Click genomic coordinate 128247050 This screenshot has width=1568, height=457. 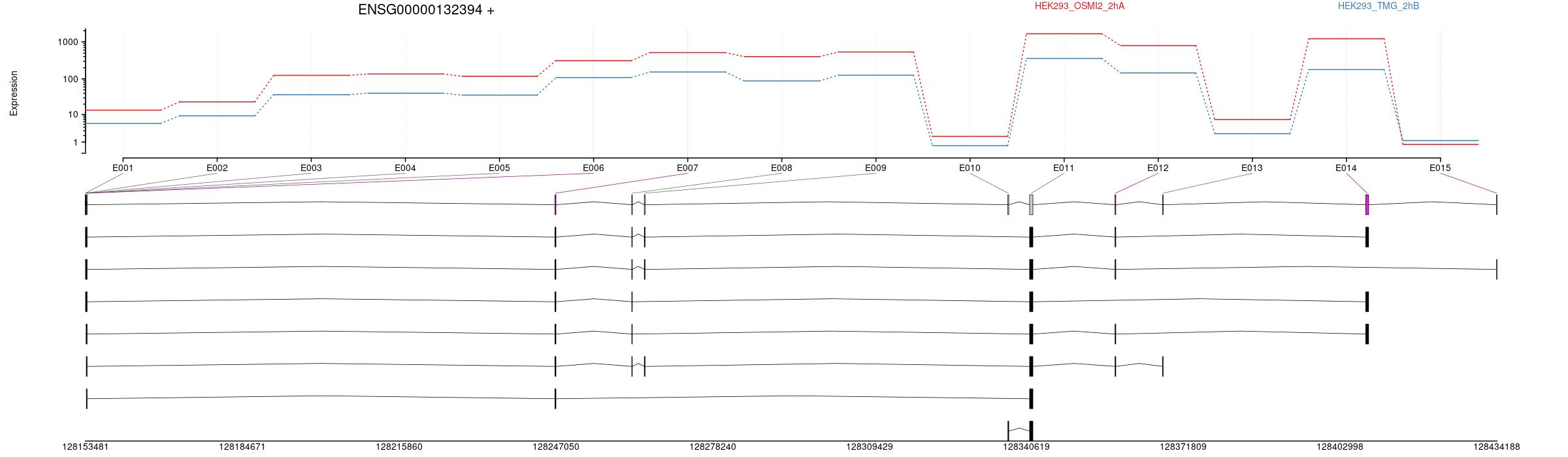(x=556, y=447)
